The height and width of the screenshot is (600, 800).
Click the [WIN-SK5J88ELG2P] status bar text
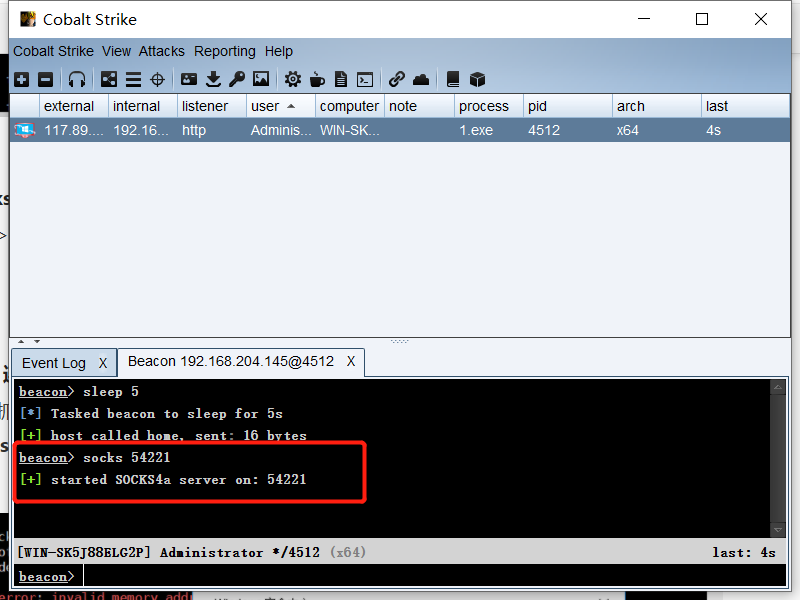click(x=84, y=553)
